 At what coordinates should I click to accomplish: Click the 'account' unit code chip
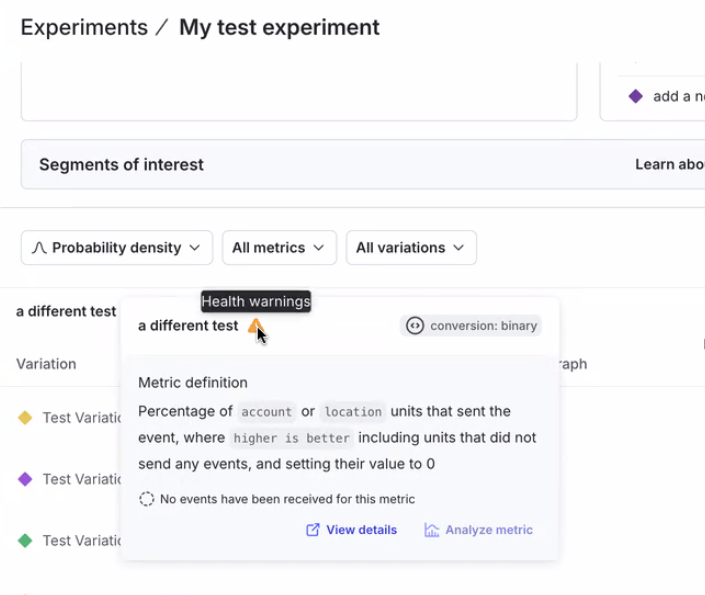pyautogui.click(x=266, y=412)
